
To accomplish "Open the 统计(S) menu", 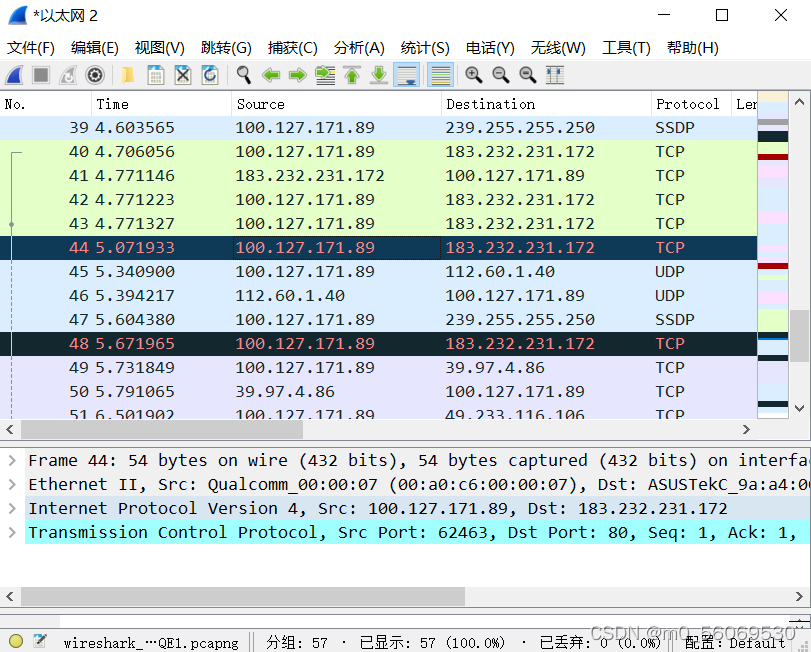I will tap(424, 47).
